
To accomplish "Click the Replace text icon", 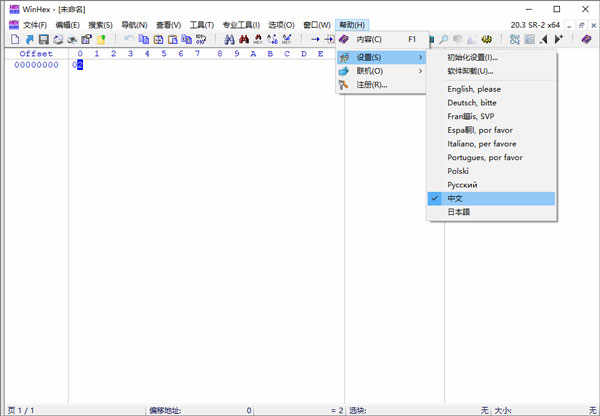I will coord(272,39).
